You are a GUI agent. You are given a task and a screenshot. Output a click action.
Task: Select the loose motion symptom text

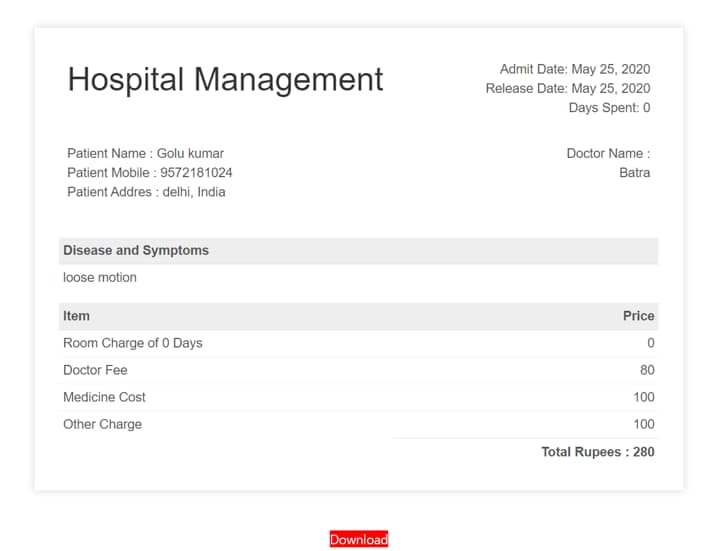tap(100, 277)
